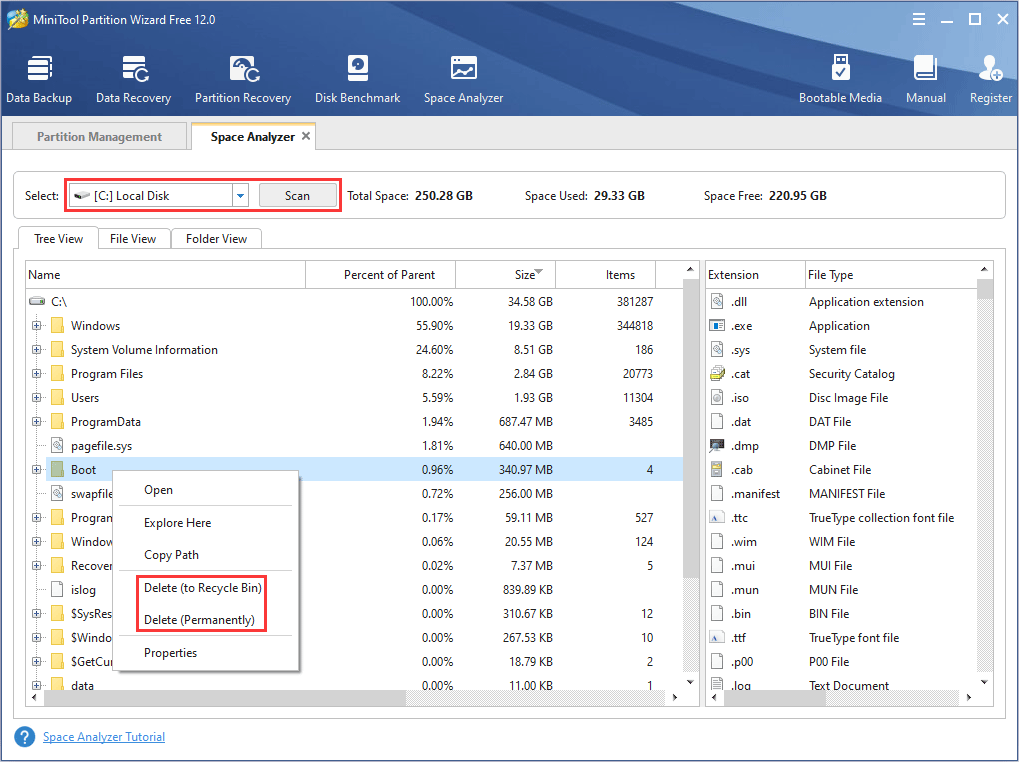Expand the Boot folder node
Image resolution: width=1019 pixels, height=762 pixels.
36,470
